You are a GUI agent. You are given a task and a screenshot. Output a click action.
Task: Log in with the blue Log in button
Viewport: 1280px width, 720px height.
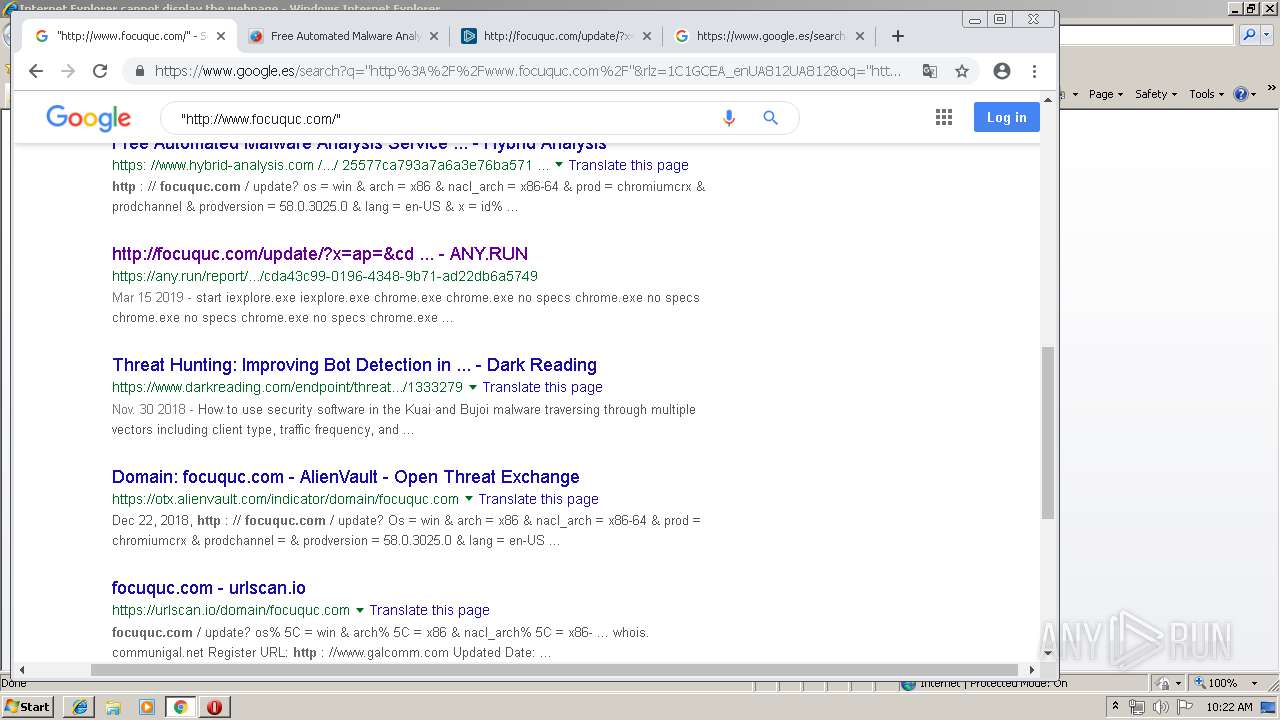tap(1007, 117)
